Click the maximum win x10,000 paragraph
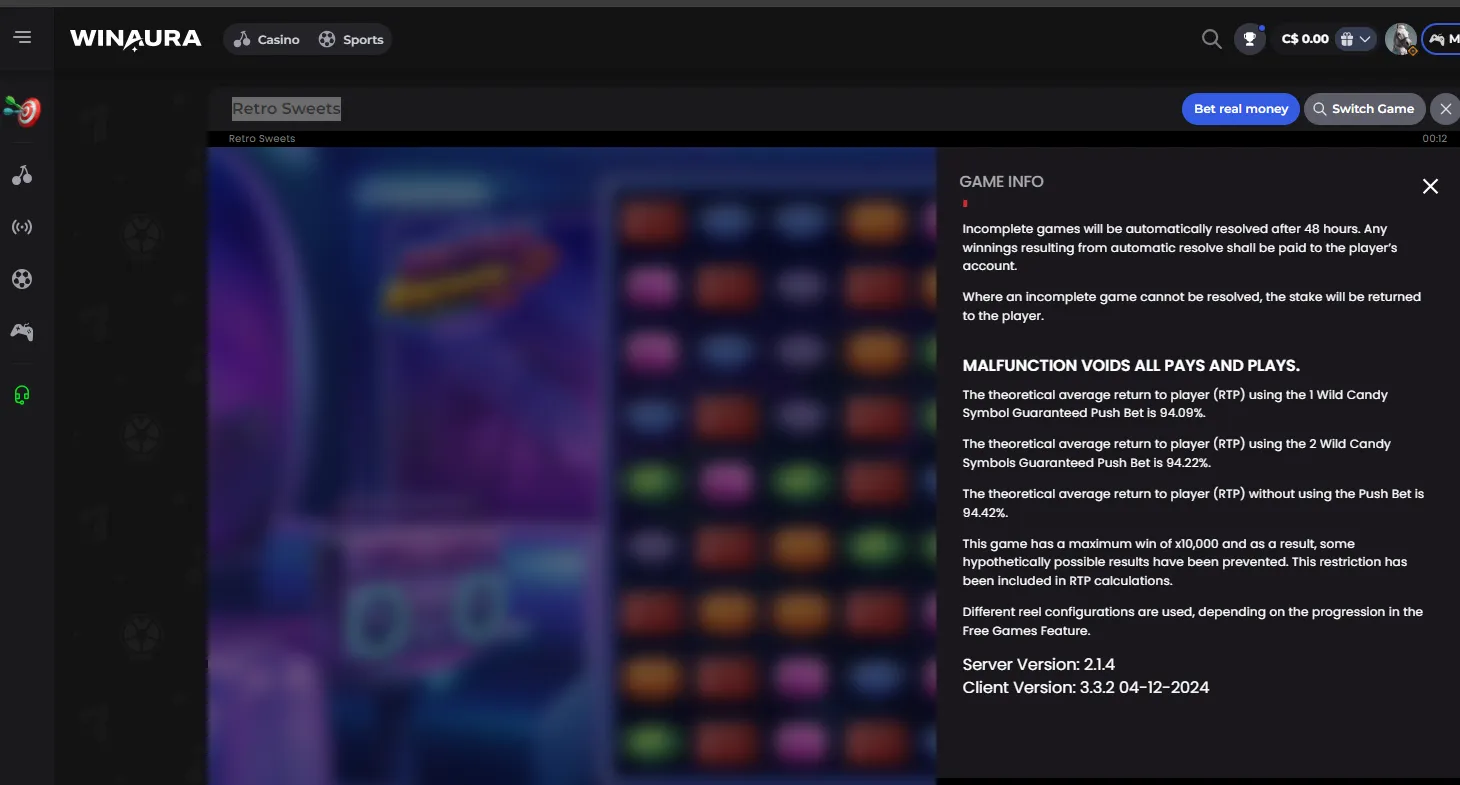The height and width of the screenshot is (785, 1460). [x=1185, y=562]
